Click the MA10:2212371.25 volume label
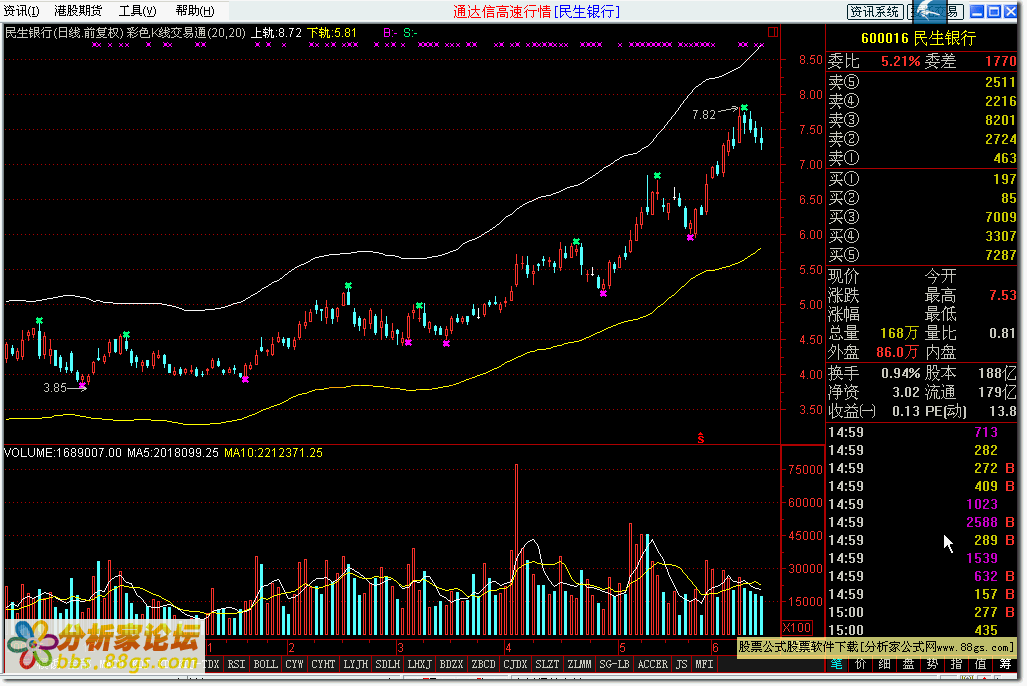Viewport: 1027px width, 686px height. (x=273, y=453)
